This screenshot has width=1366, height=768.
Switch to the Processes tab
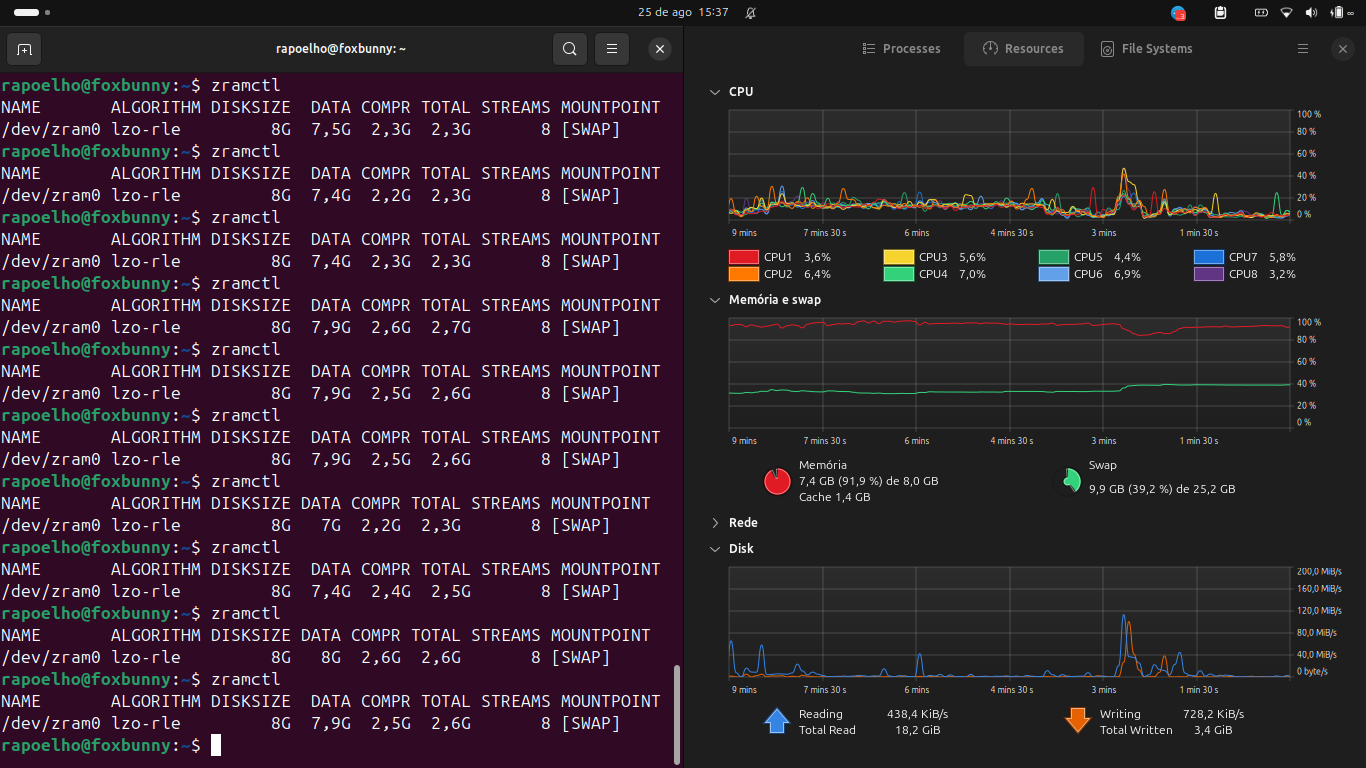coord(901,49)
